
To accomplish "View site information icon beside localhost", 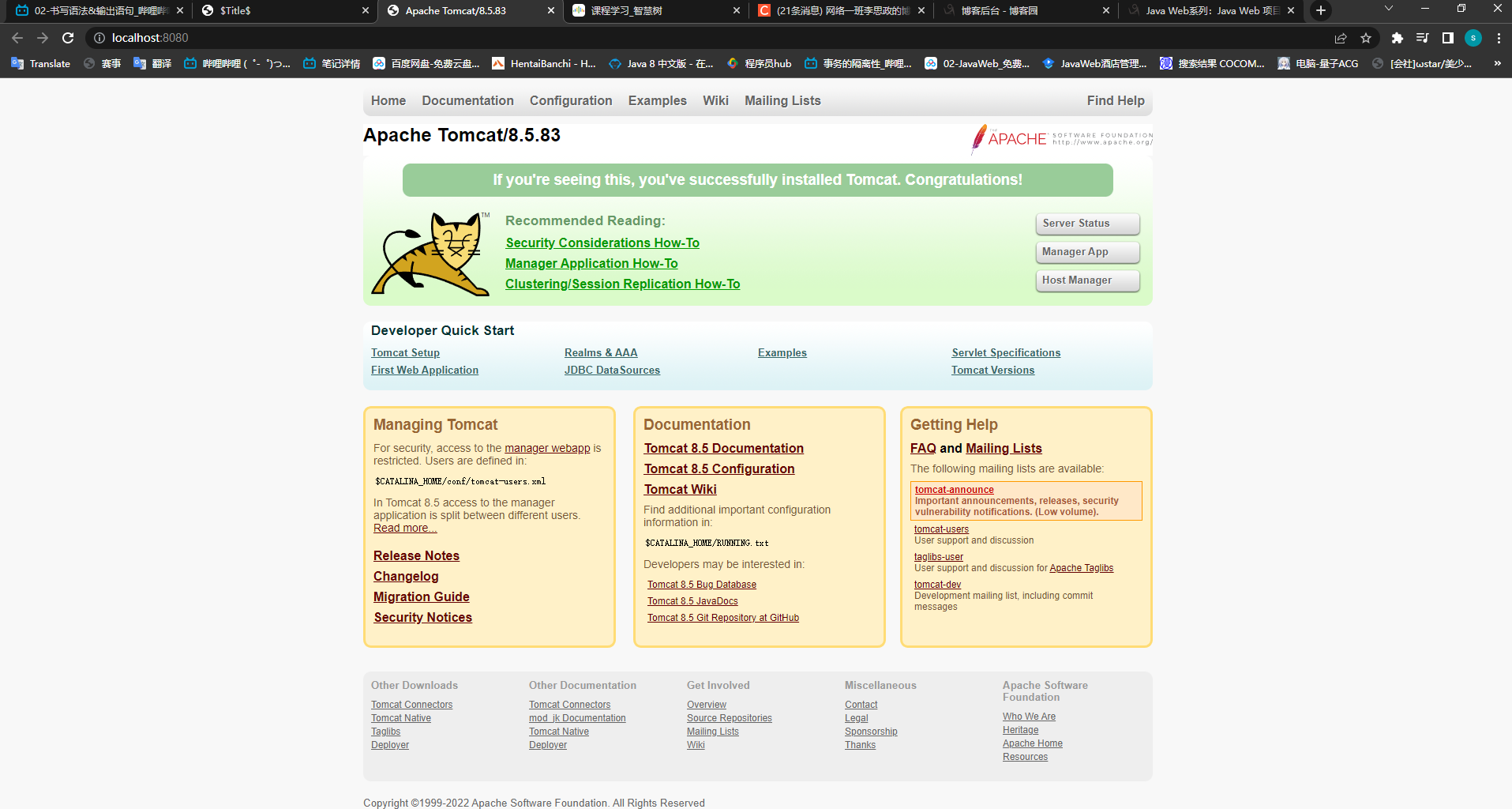I will [99, 38].
